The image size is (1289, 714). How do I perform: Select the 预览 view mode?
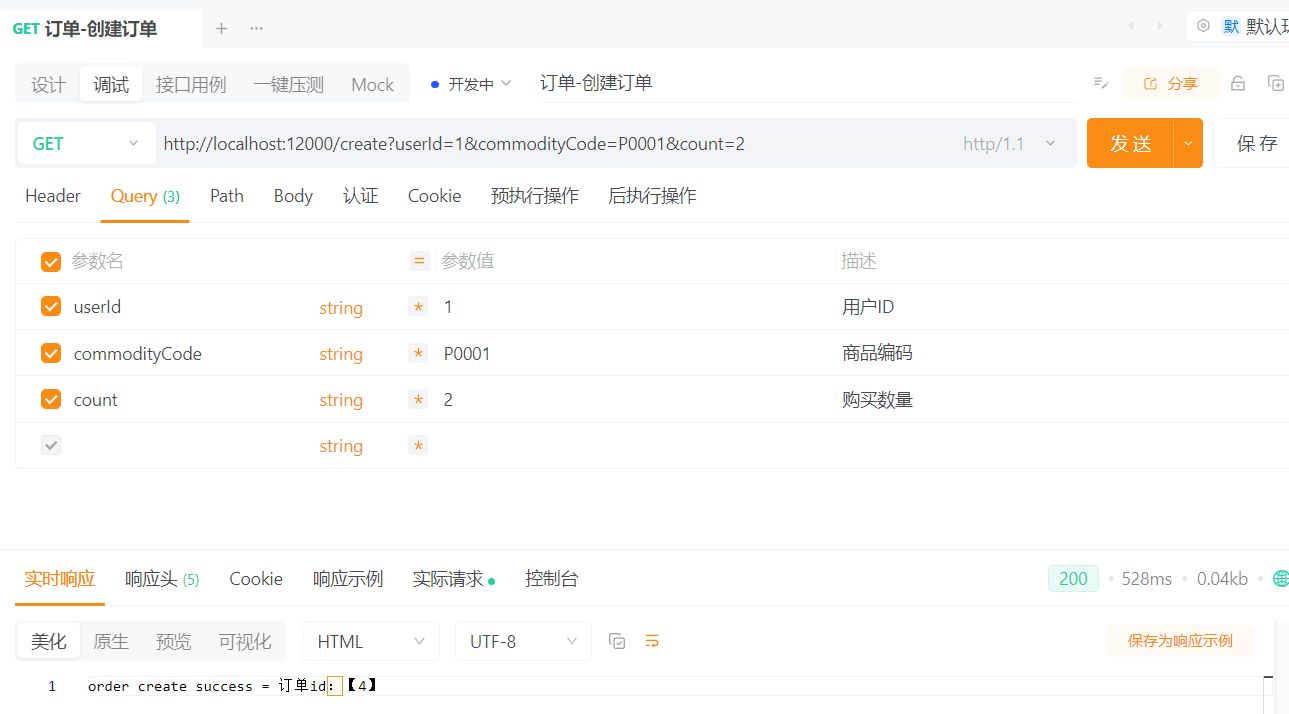click(x=173, y=641)
